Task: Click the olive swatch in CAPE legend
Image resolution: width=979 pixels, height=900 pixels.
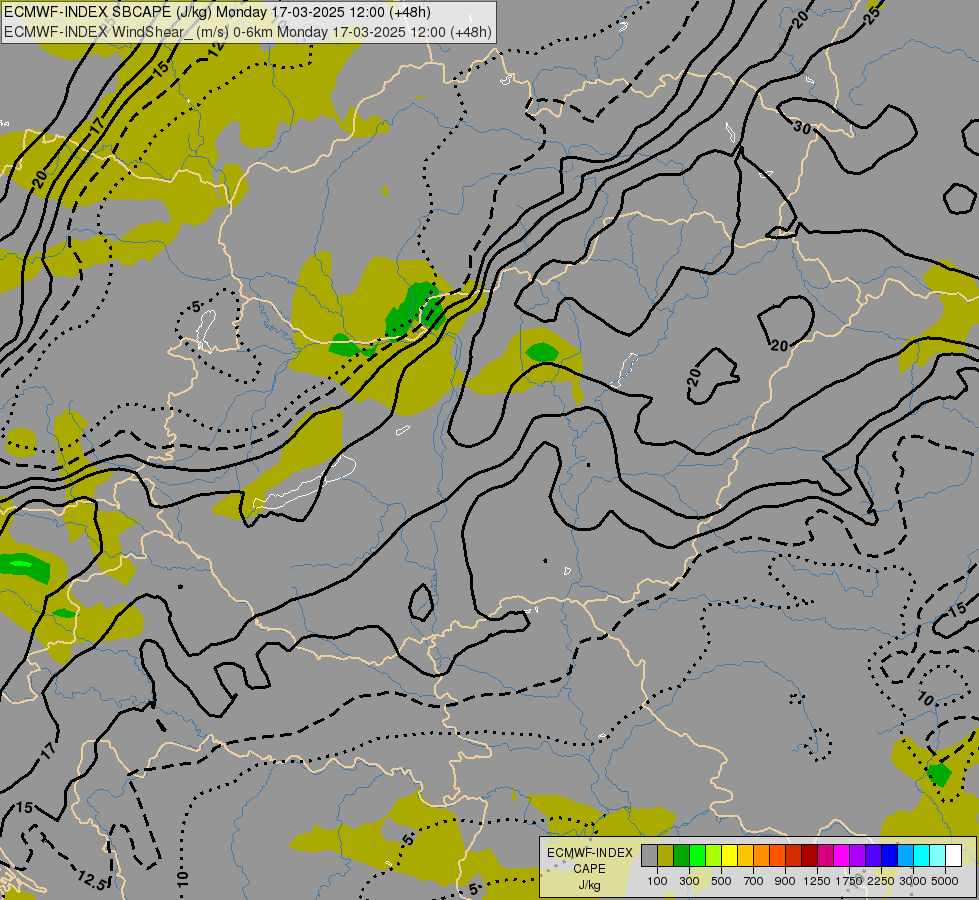Action: (666, 856)
